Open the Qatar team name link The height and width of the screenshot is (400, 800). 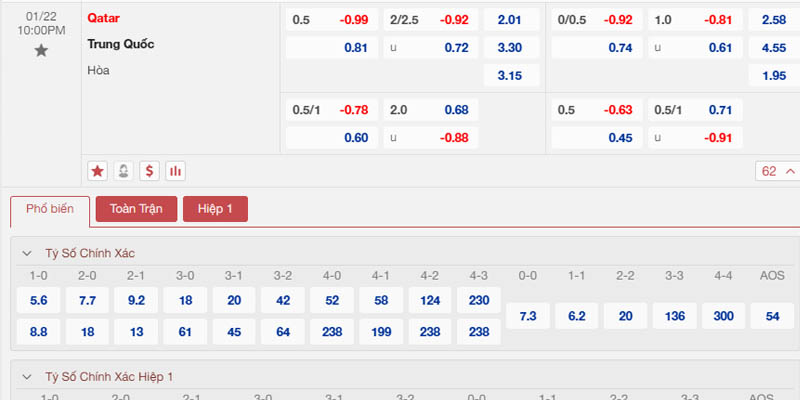(104, 18)
